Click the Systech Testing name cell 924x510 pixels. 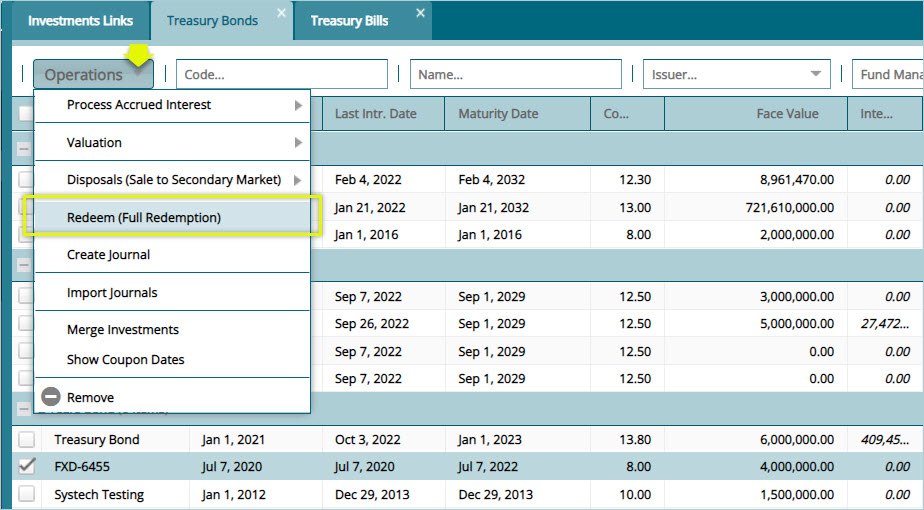click(x=99, y=495)
